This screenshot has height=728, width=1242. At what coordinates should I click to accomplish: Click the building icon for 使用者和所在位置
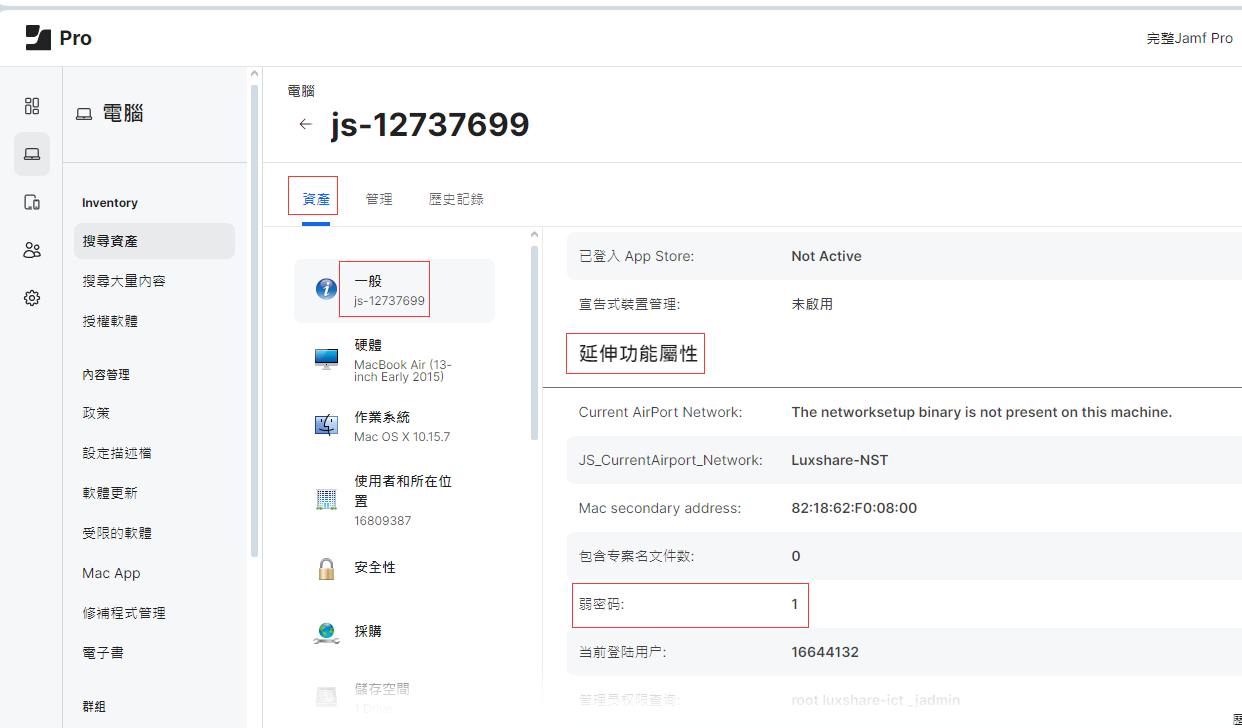[326, 497]
